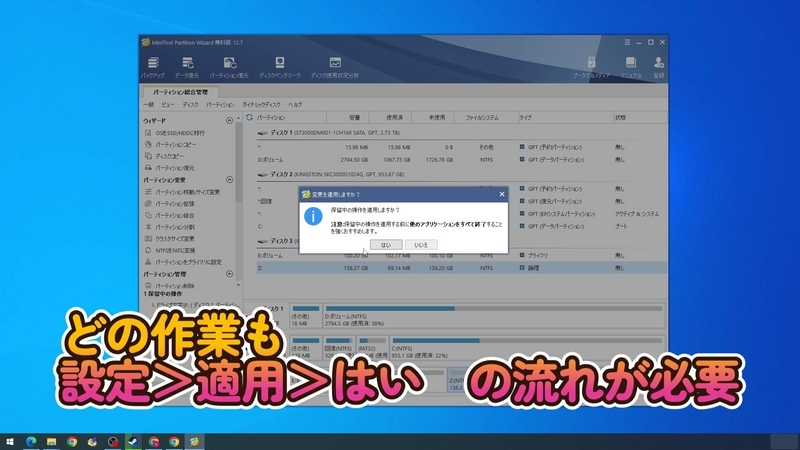Click the 登録 register icon

tap(659, 67)
